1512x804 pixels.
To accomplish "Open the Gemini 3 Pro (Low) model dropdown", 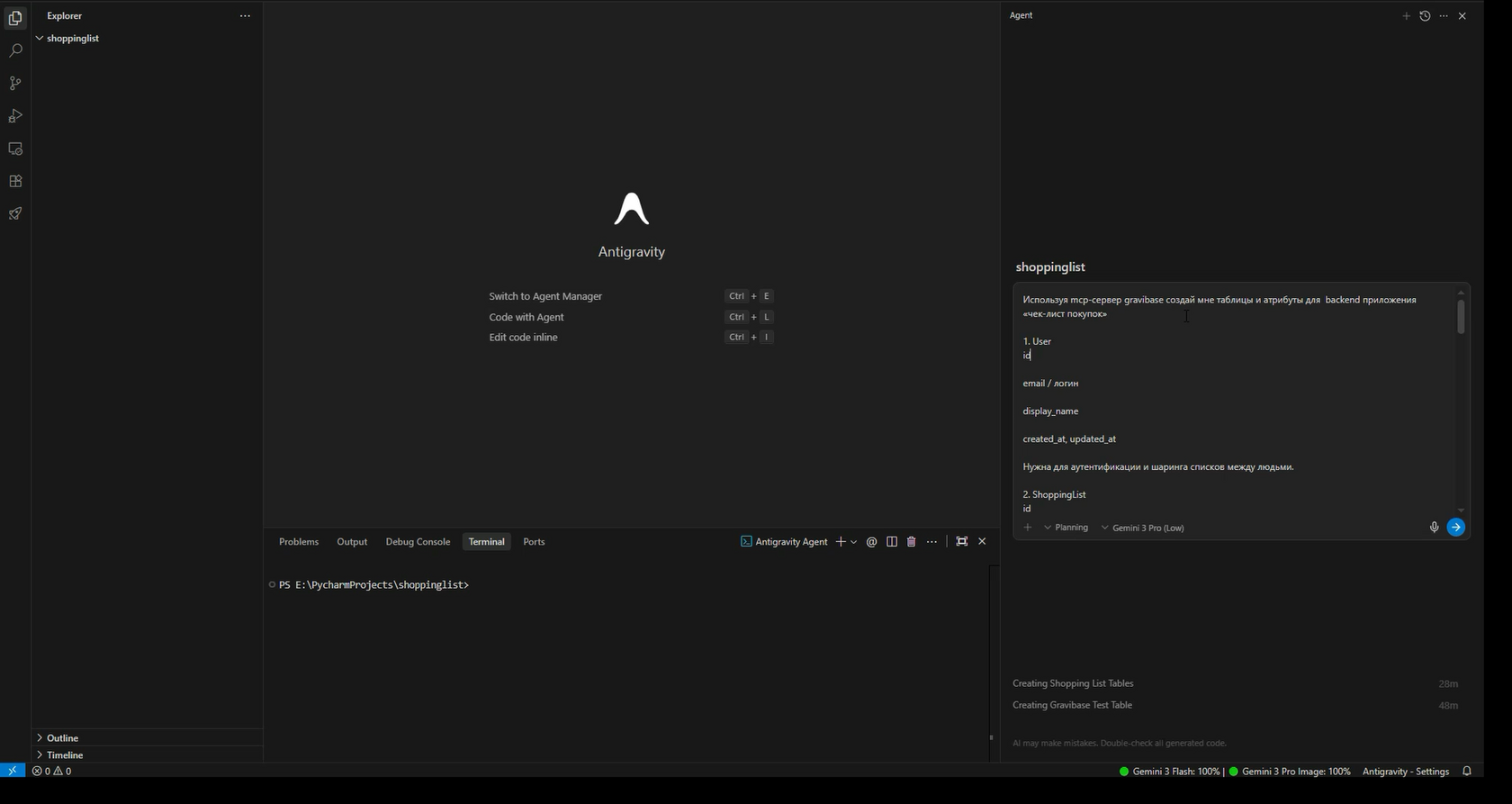I will point(1143,528).
